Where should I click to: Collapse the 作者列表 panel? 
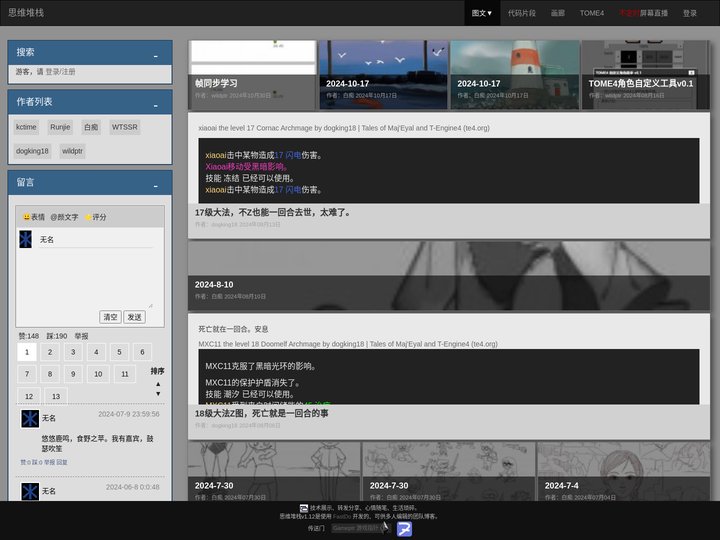pos(156,105)
